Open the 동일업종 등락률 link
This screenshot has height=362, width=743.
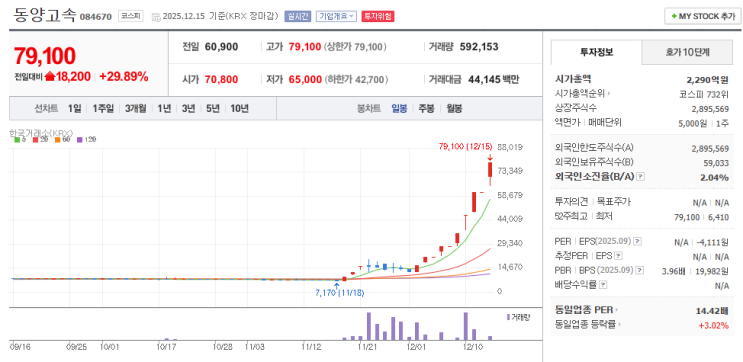click(588, 325)
